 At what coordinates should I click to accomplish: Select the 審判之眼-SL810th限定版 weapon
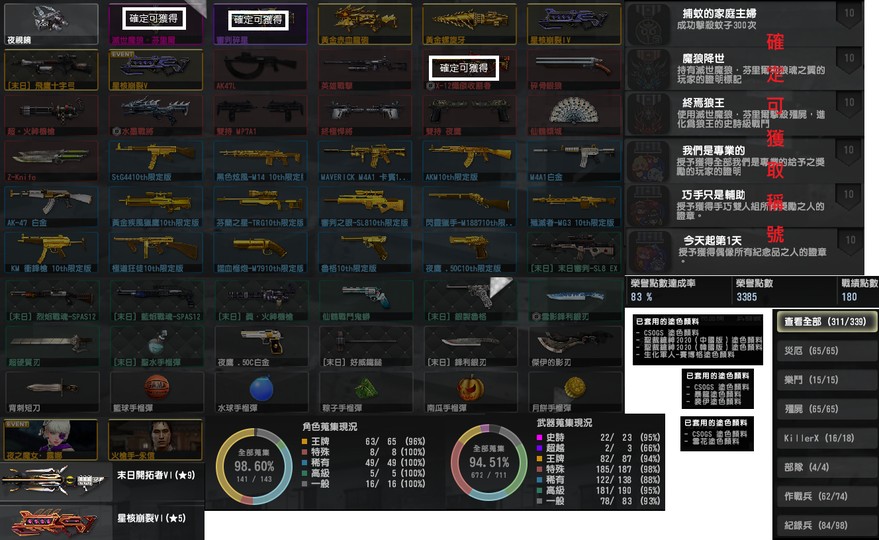pos(365,207)
